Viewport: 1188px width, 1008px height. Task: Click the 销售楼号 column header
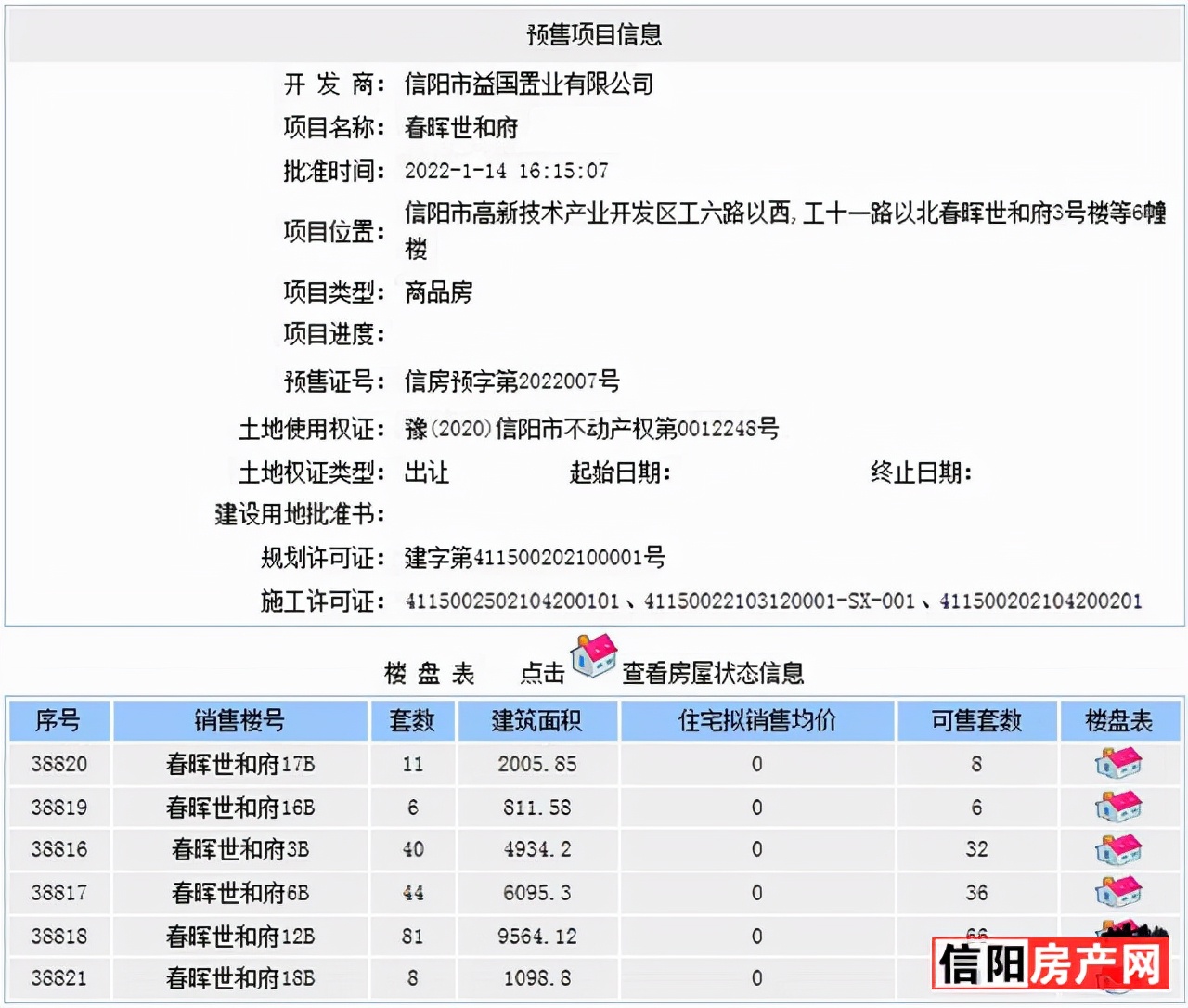pyautogui.click(x=239, y=720)
